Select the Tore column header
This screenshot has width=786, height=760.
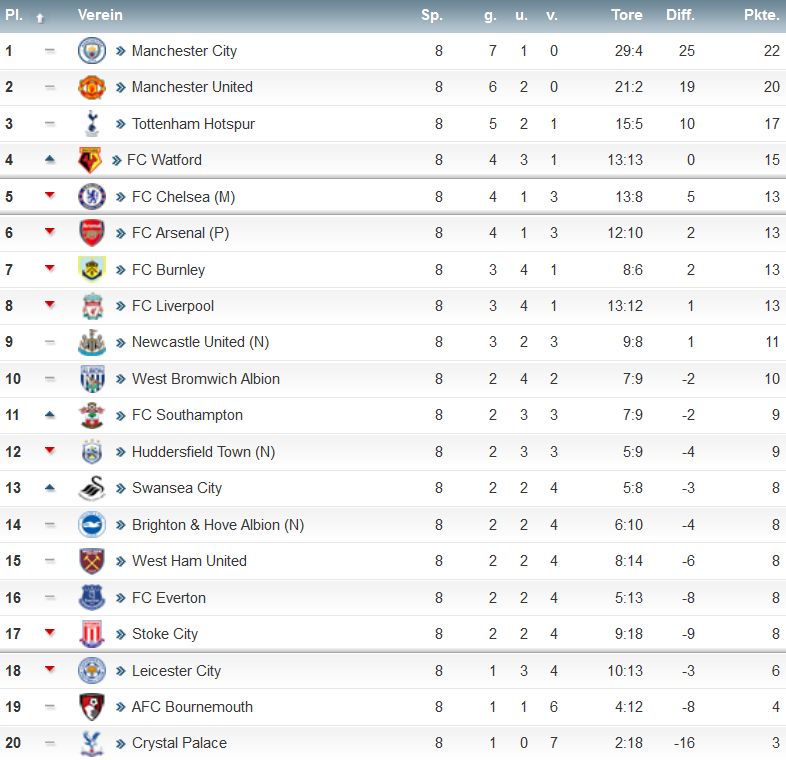pyautogui.click(x=627, y=15)
